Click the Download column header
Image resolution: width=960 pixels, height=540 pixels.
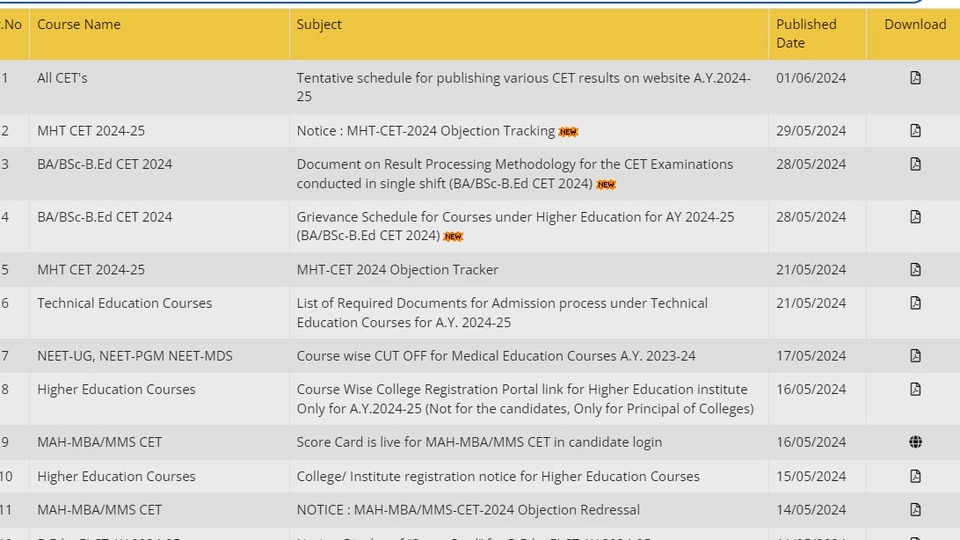point(915,24)
